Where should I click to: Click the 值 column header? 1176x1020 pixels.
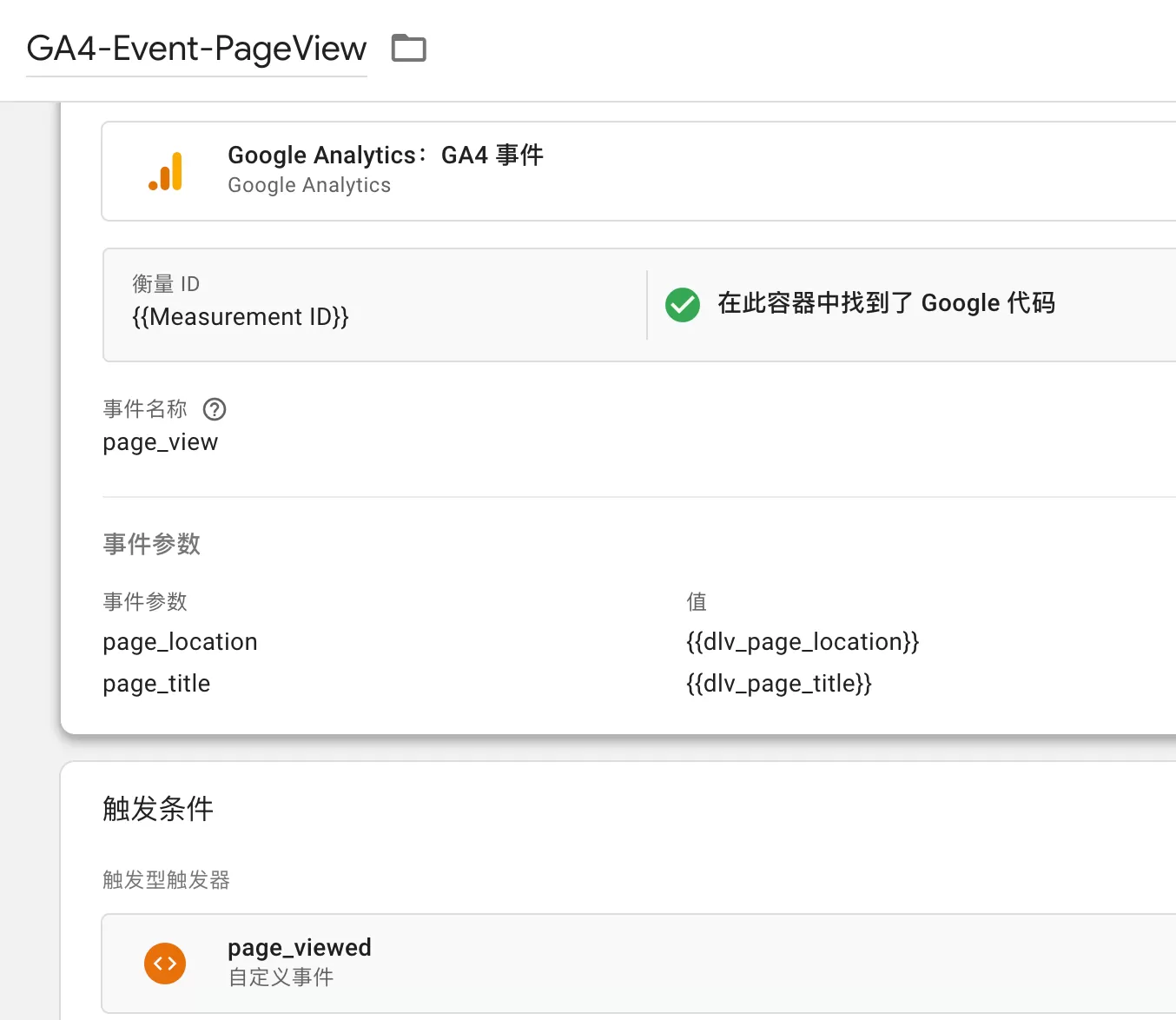tap(697, 601)
